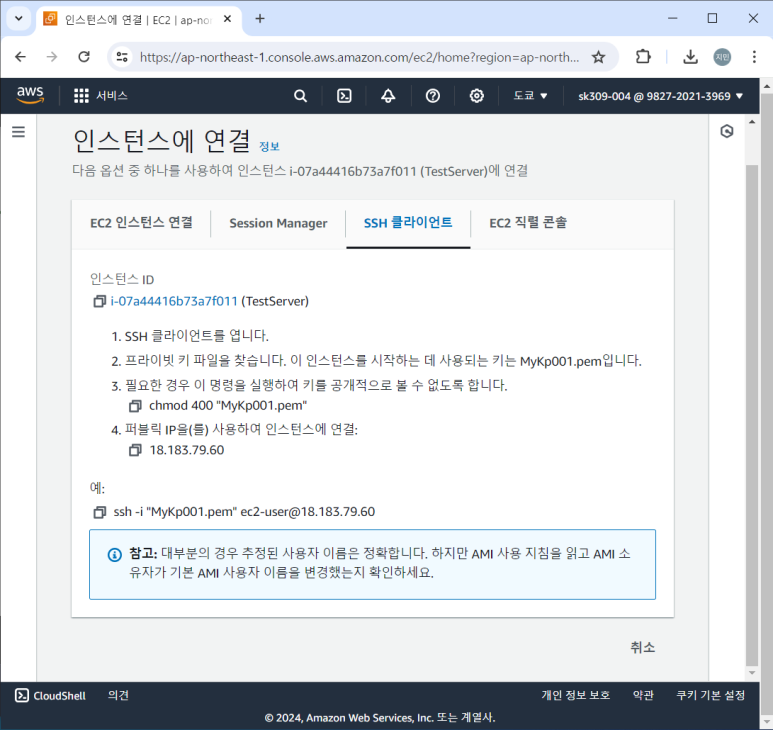Copy the ssh -i example command
773x730 pixels.
100,512
